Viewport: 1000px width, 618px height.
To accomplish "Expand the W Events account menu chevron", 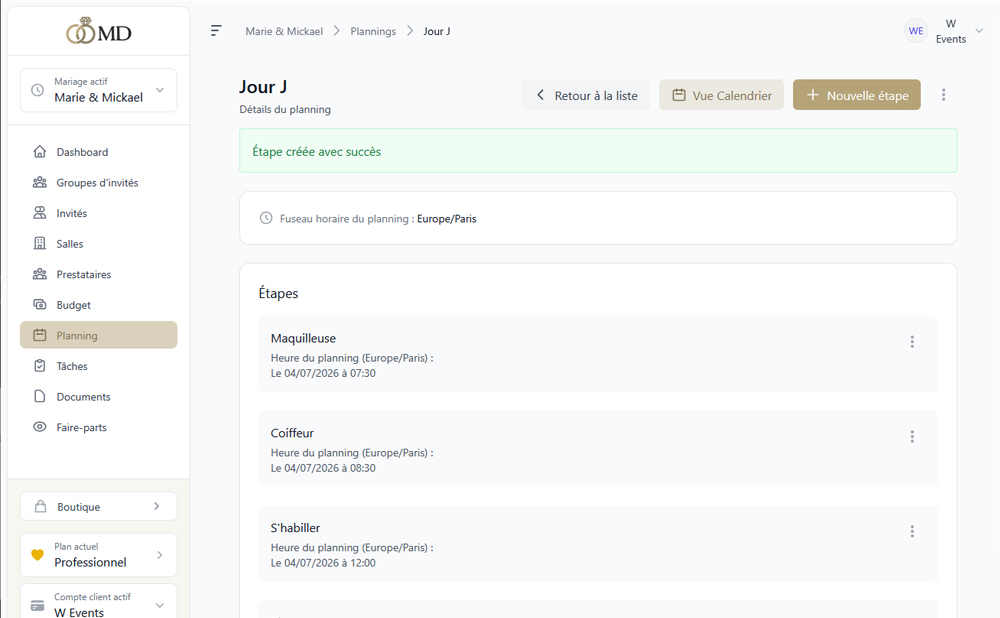I will click(x=979, y=31).
